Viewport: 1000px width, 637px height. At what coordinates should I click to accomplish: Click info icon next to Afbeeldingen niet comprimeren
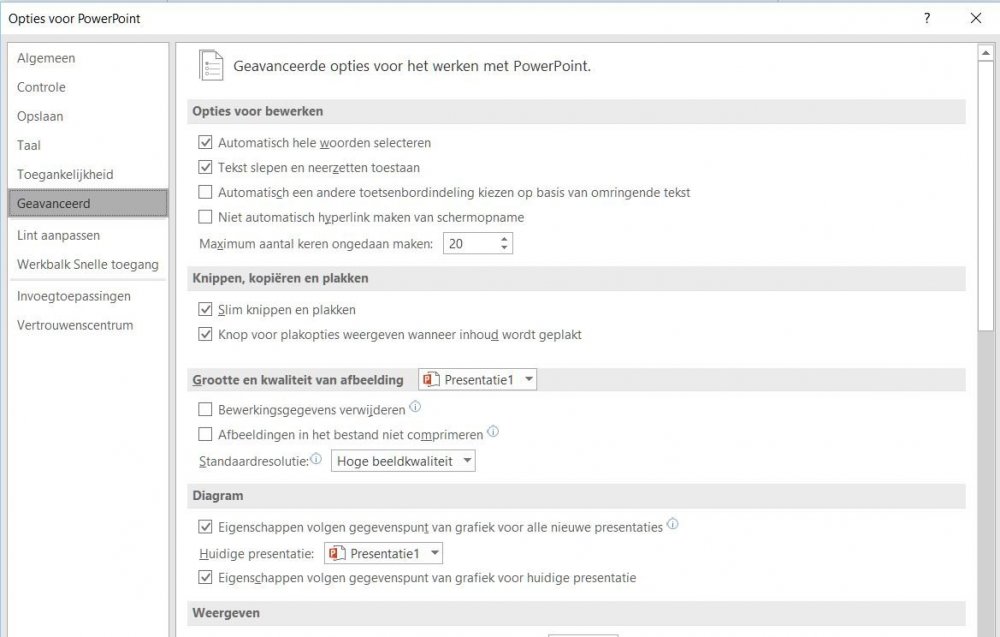pyautogui.click(x=492, y=433)
